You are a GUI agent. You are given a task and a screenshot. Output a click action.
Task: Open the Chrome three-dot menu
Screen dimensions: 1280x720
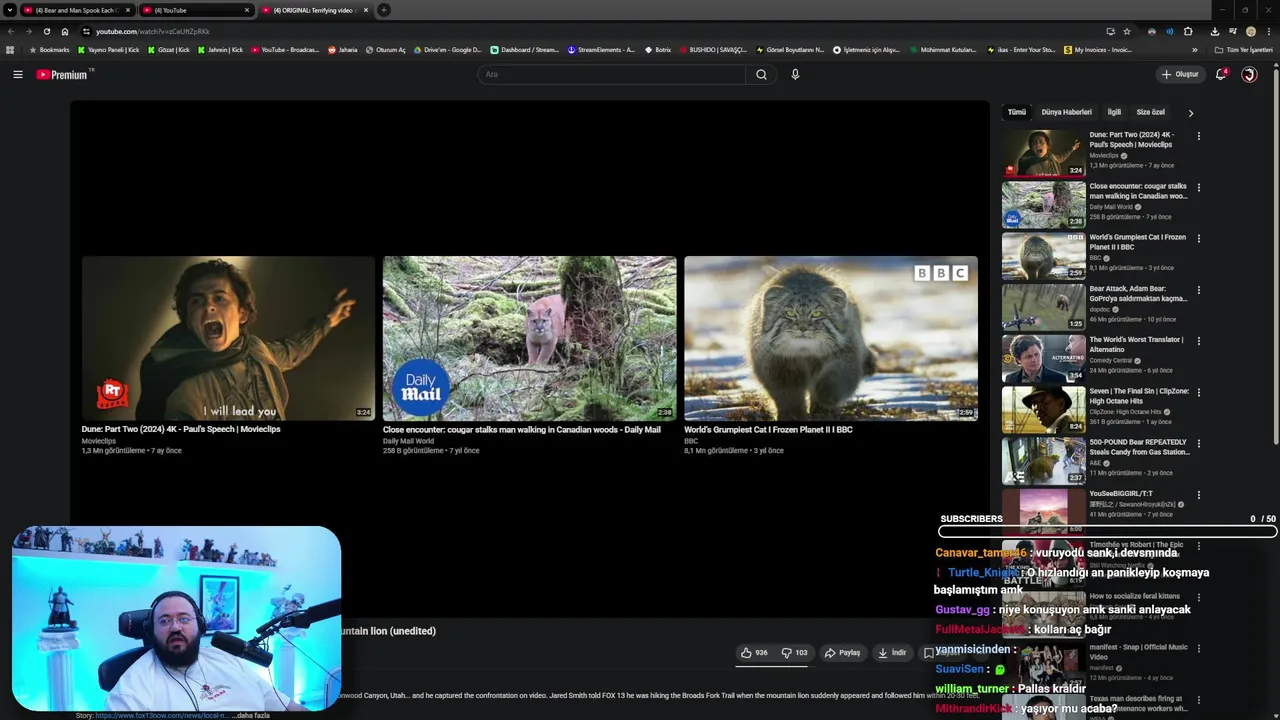(x=1269, y=31)
